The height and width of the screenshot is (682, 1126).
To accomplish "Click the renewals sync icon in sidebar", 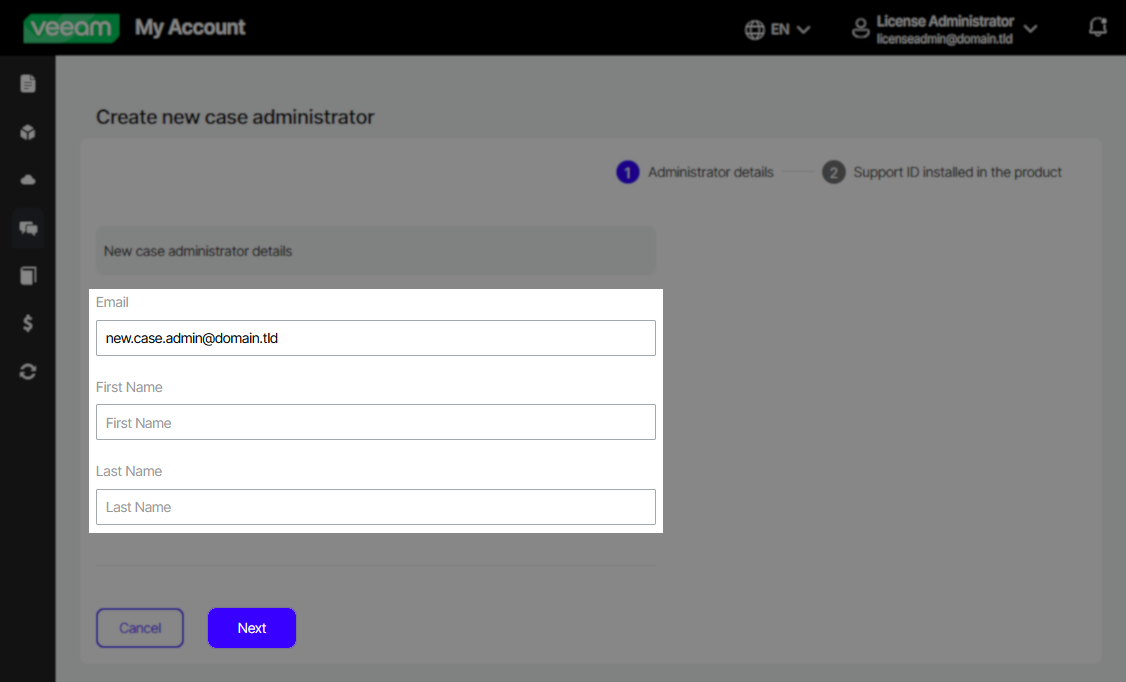I will click(26, 371).
